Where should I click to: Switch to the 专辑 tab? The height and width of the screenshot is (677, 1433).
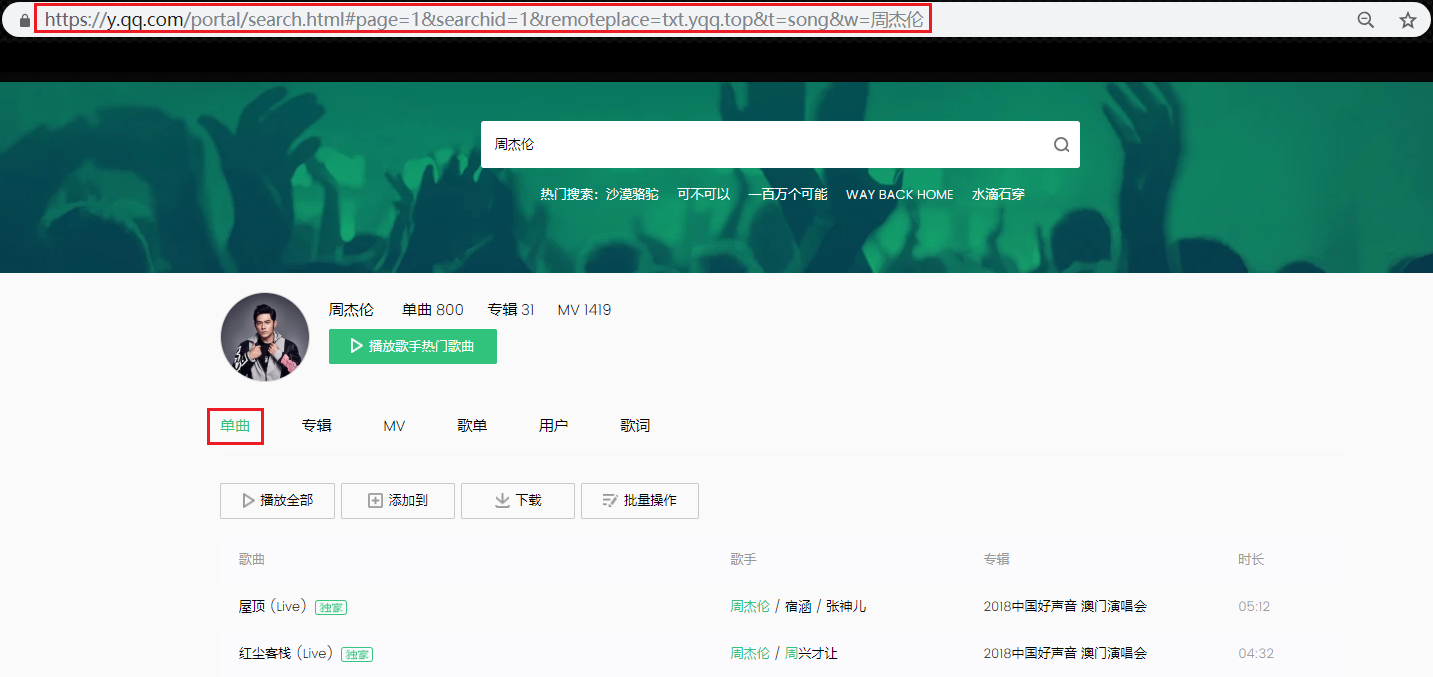pos(317,426)
